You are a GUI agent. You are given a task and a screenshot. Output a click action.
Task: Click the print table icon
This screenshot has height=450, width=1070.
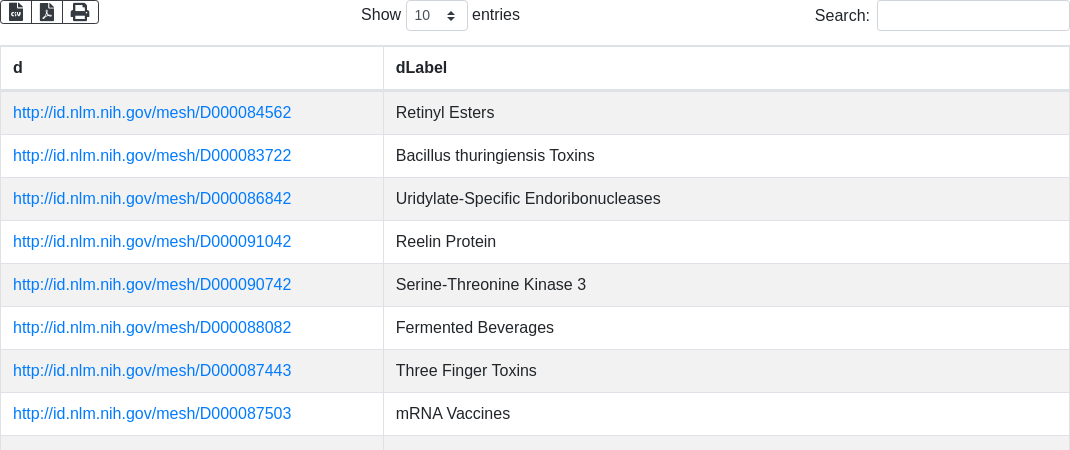[x=80, y=12]
